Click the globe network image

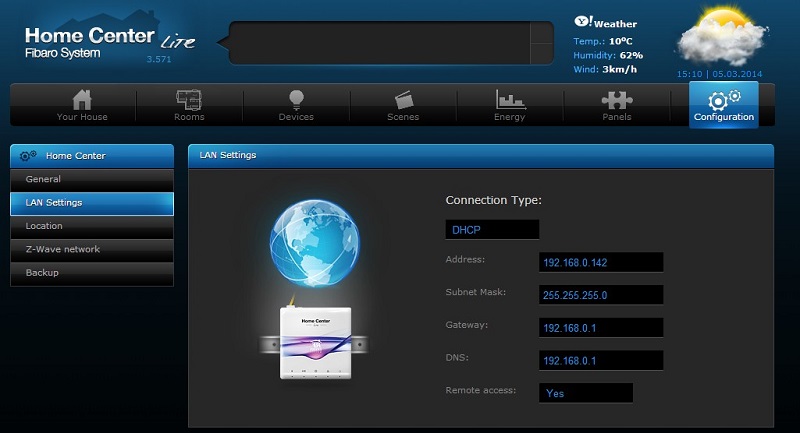click(x=314, y=243)
